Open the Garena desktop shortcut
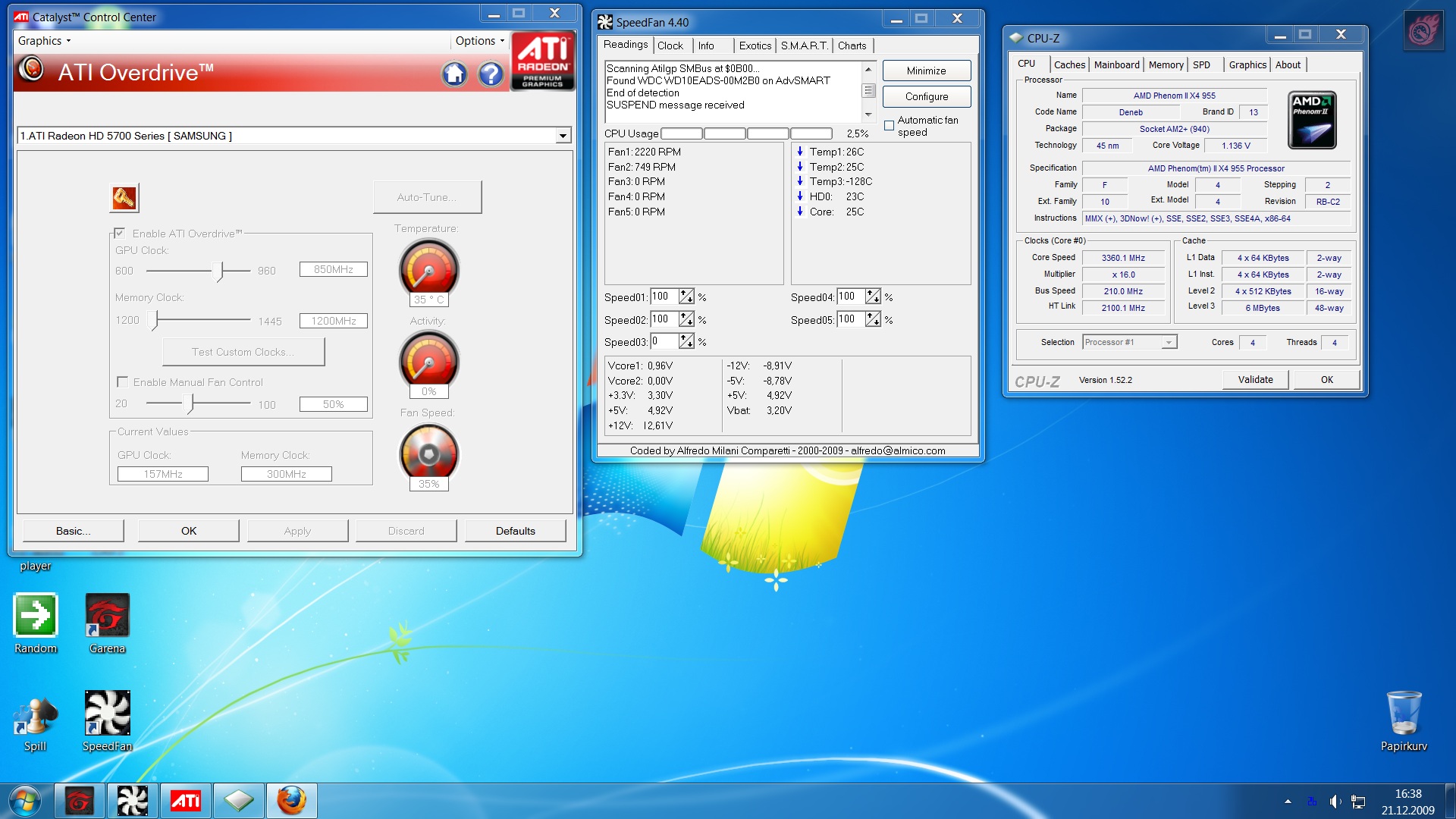The height and width of the screenshot is (819, 1456). 107,623
